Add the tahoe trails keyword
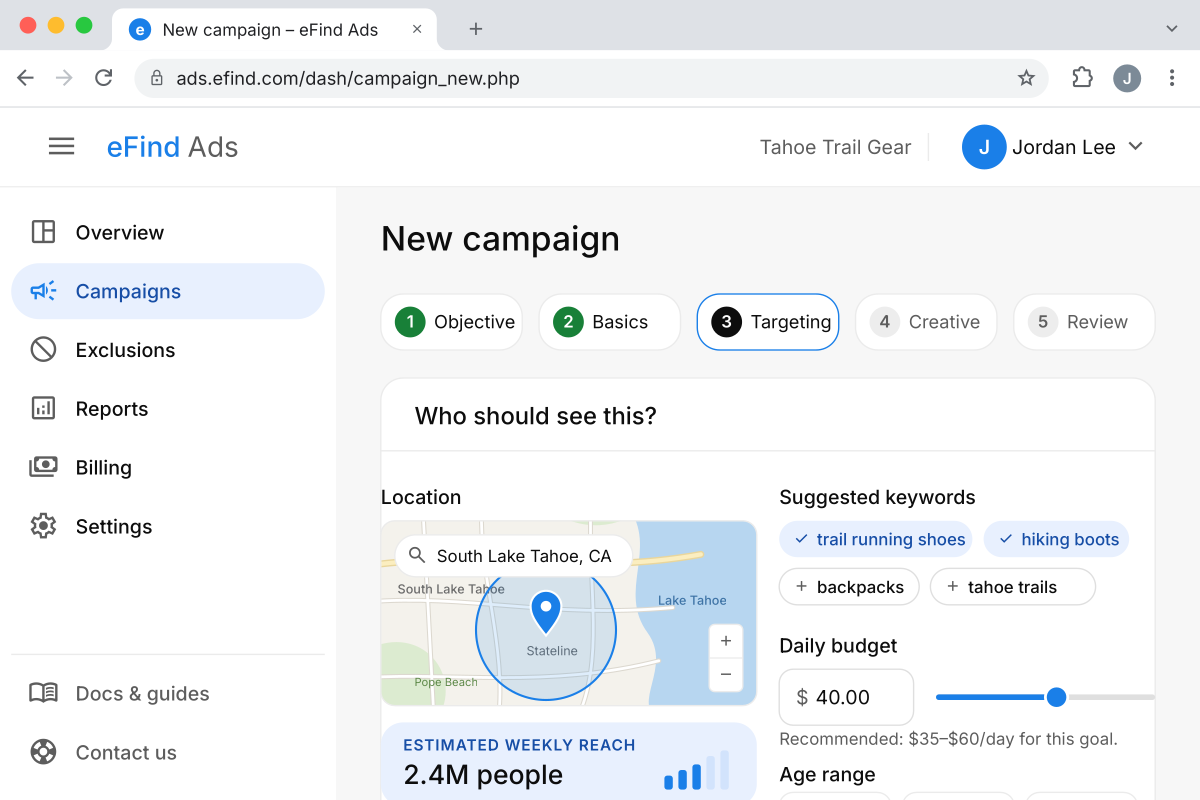Screen dimensions: 1200x800 pyautogui.click(x=1013, y=587)
